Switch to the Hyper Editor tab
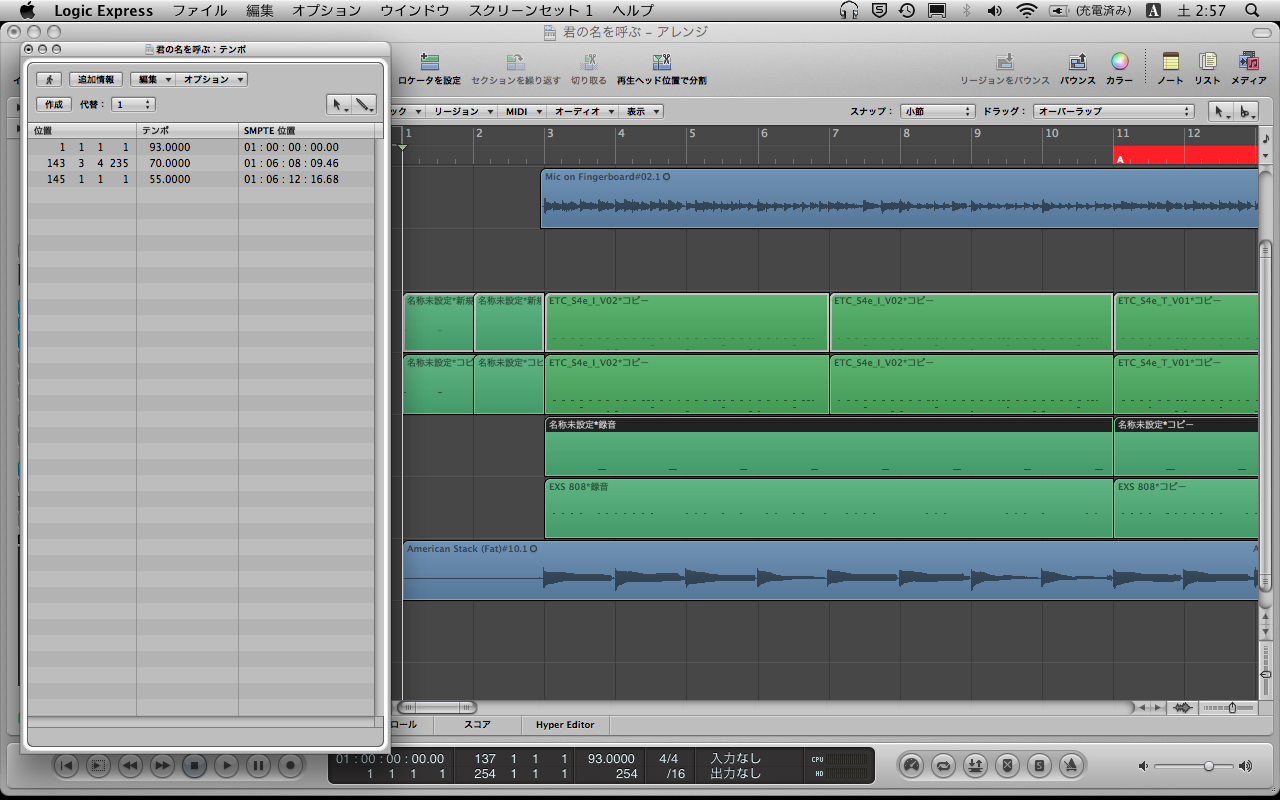 (565, 725)
